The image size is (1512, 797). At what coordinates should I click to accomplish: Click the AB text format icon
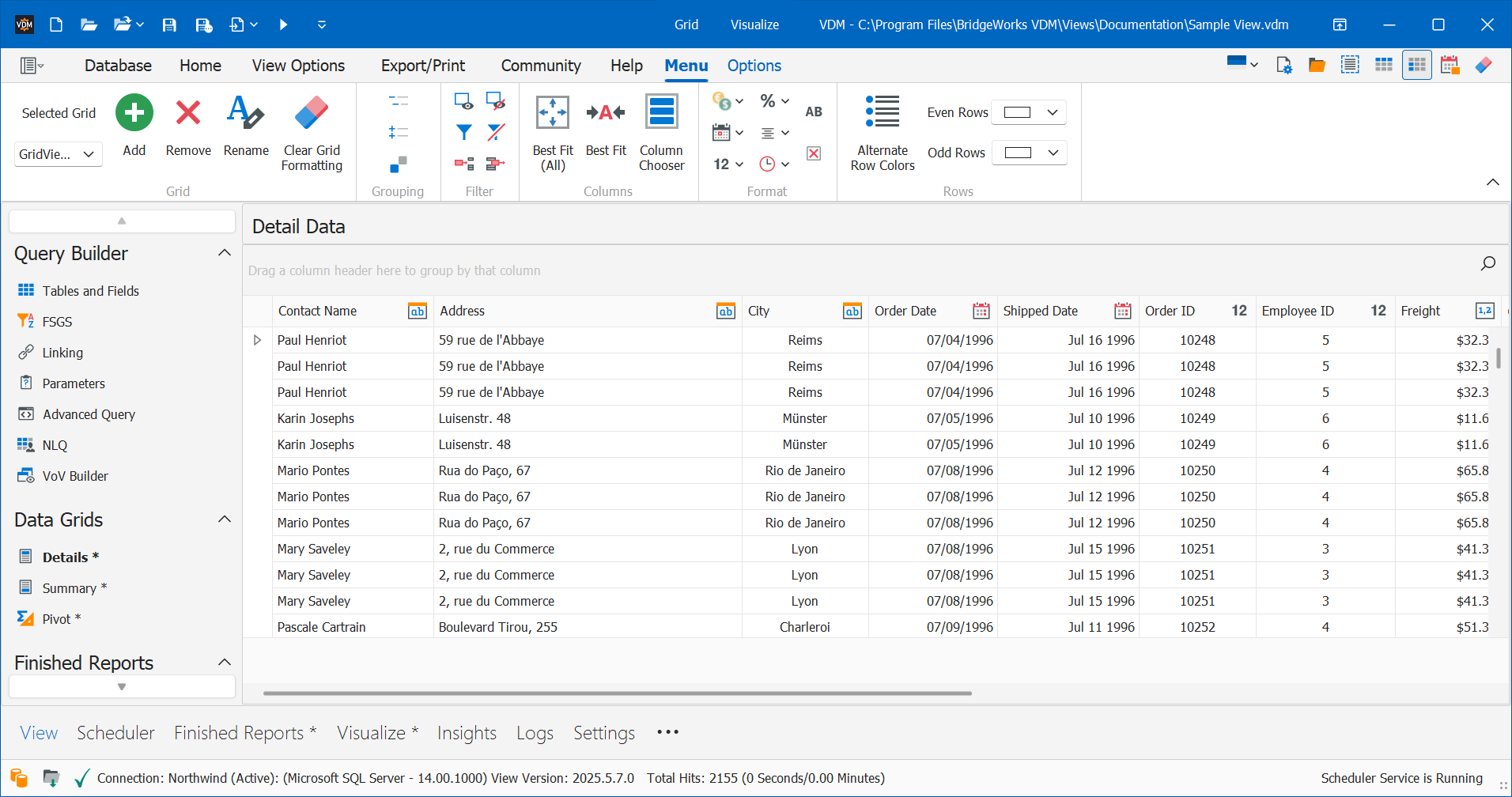pos(814,111)
